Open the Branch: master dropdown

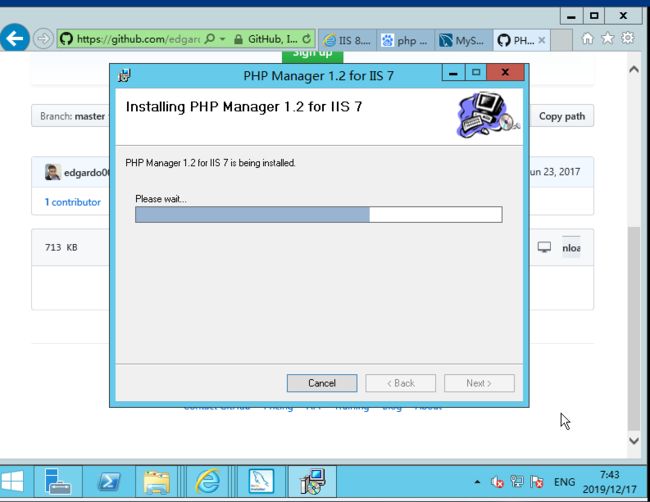(x=71, y=116)
